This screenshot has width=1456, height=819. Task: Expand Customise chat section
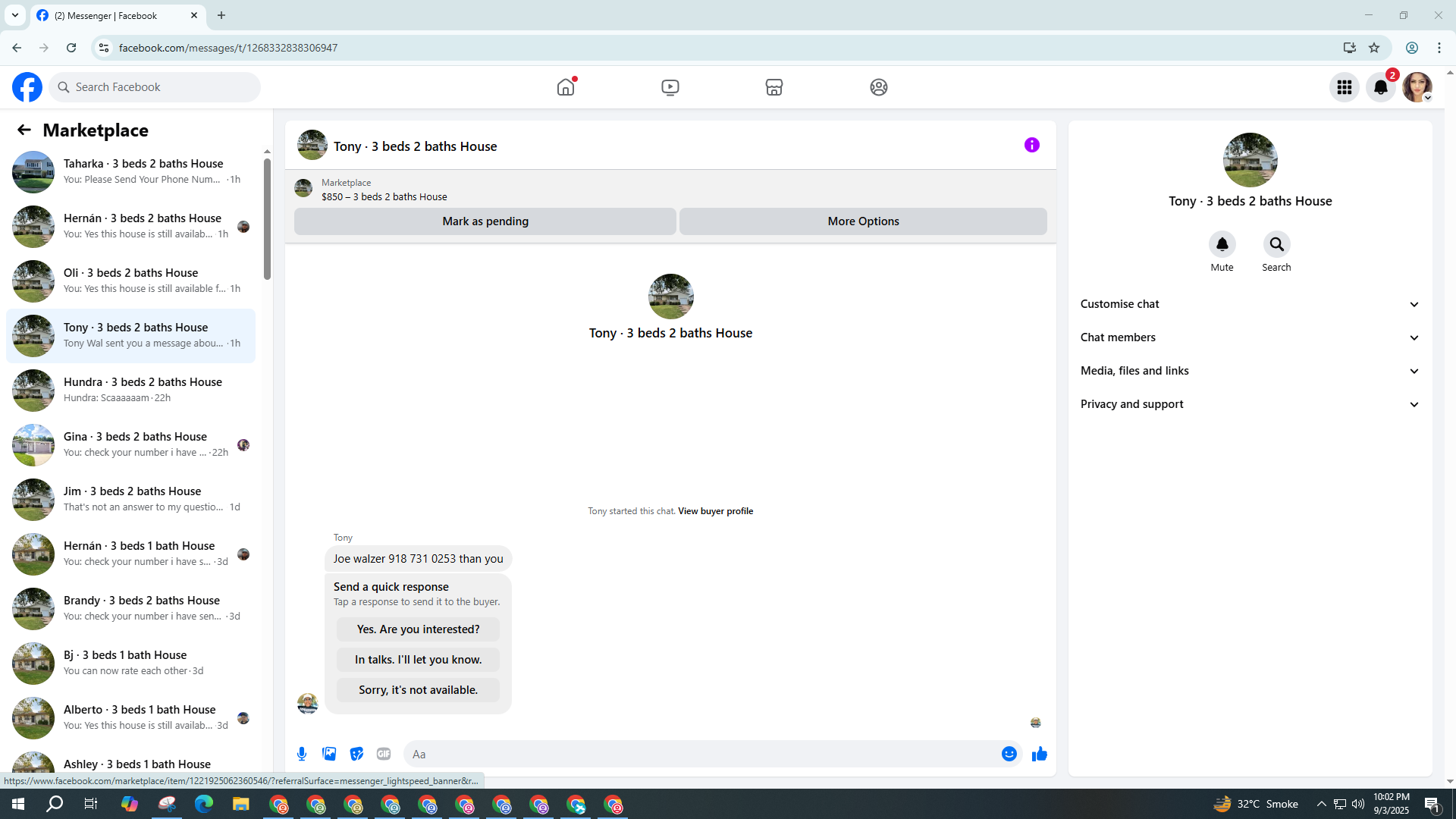point(1250,304)
